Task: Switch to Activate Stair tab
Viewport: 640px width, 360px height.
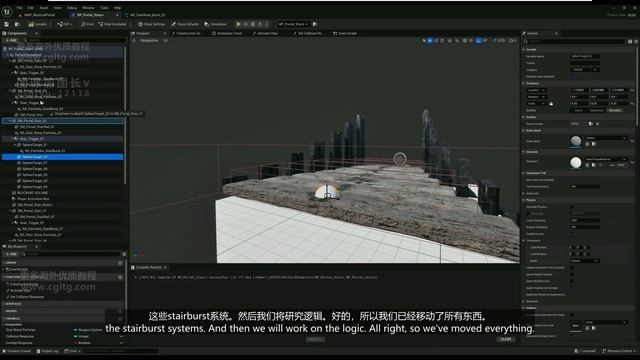Action: [x=265, y=33]
